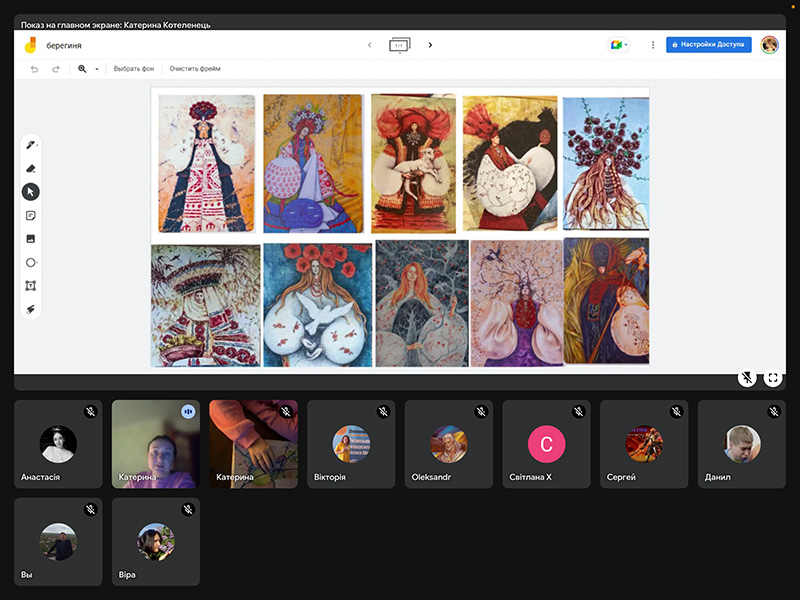Viewport: 800px width, 600px height.
Task: Open the account avatar in Jamboard
Action: pos(769,45)
